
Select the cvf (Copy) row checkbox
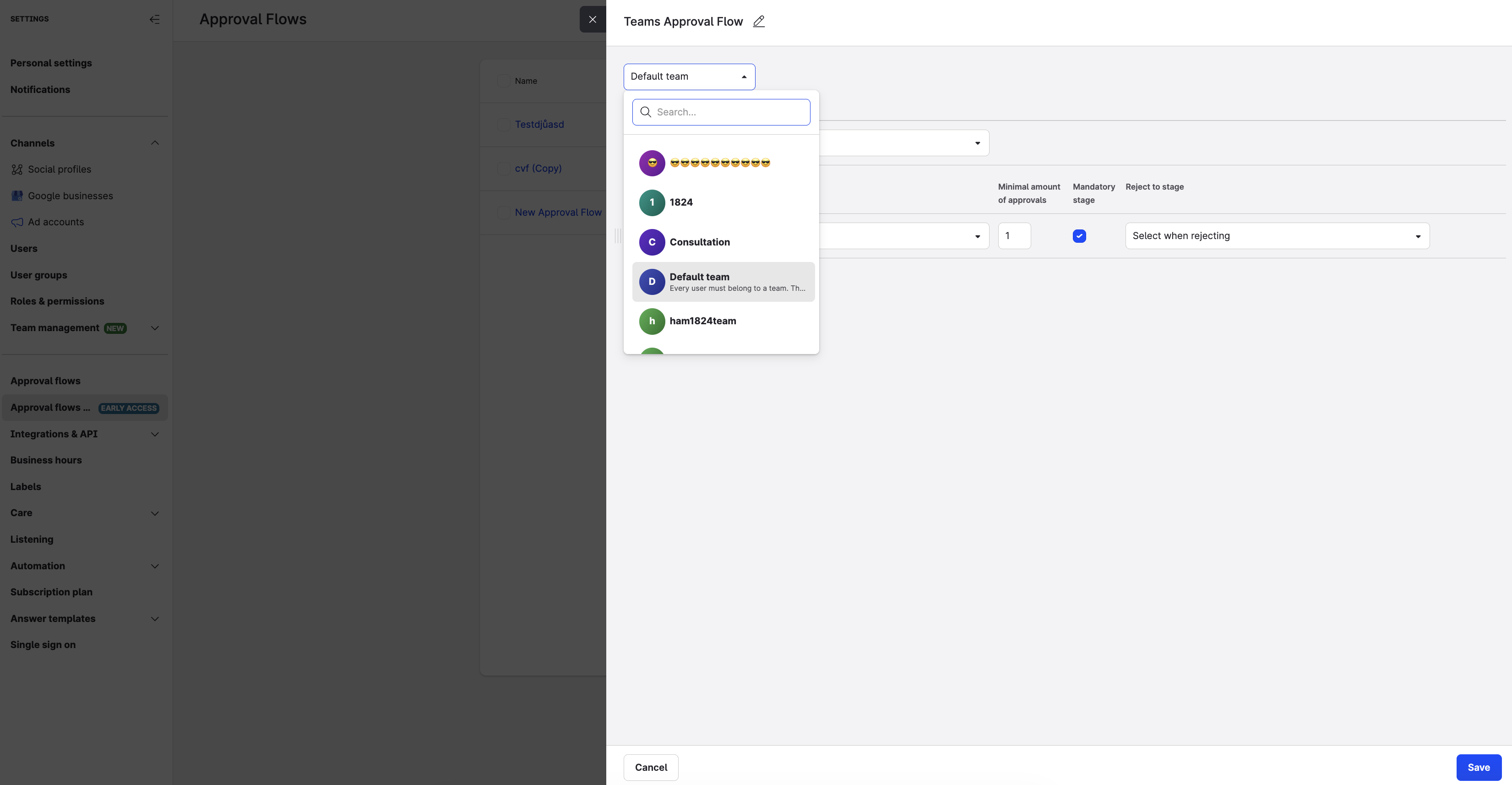coord(503,169)
